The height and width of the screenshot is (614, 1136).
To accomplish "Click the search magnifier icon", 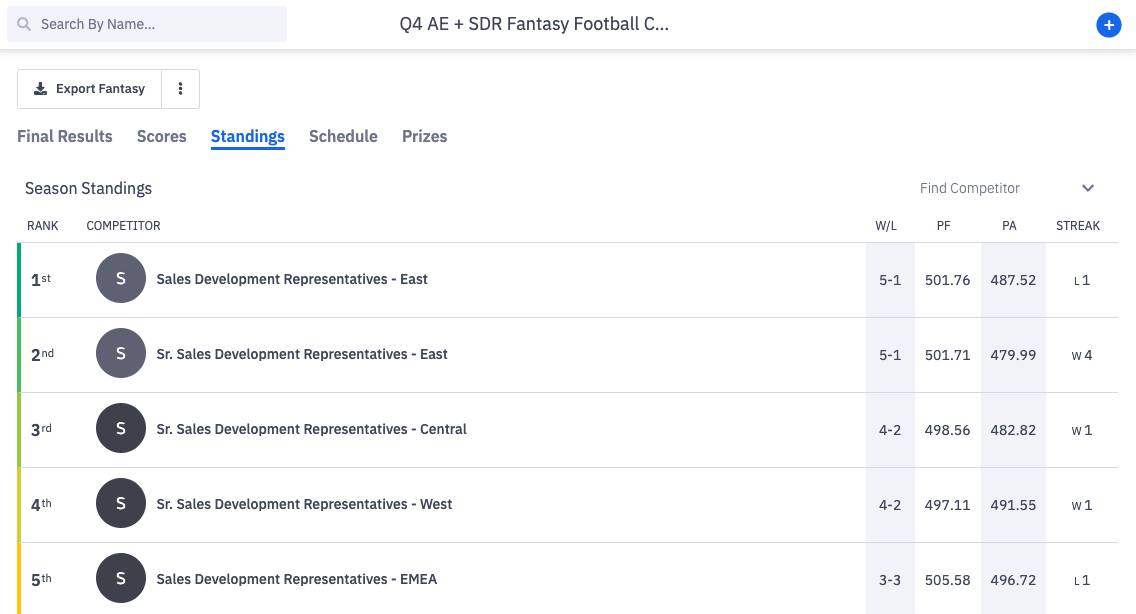I will pyautogui.click(x=24, y=24).
